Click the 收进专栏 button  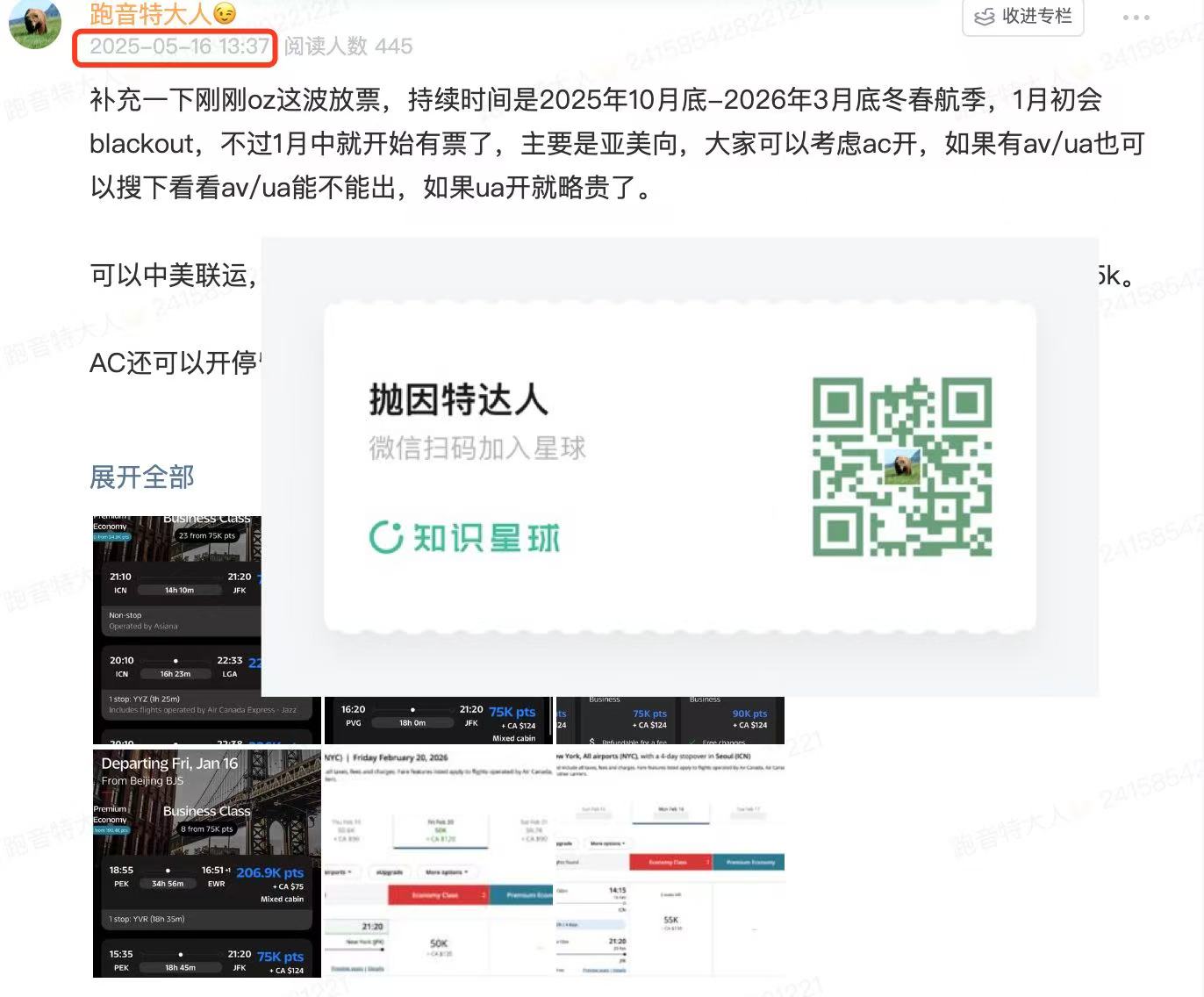(1023, 17)
